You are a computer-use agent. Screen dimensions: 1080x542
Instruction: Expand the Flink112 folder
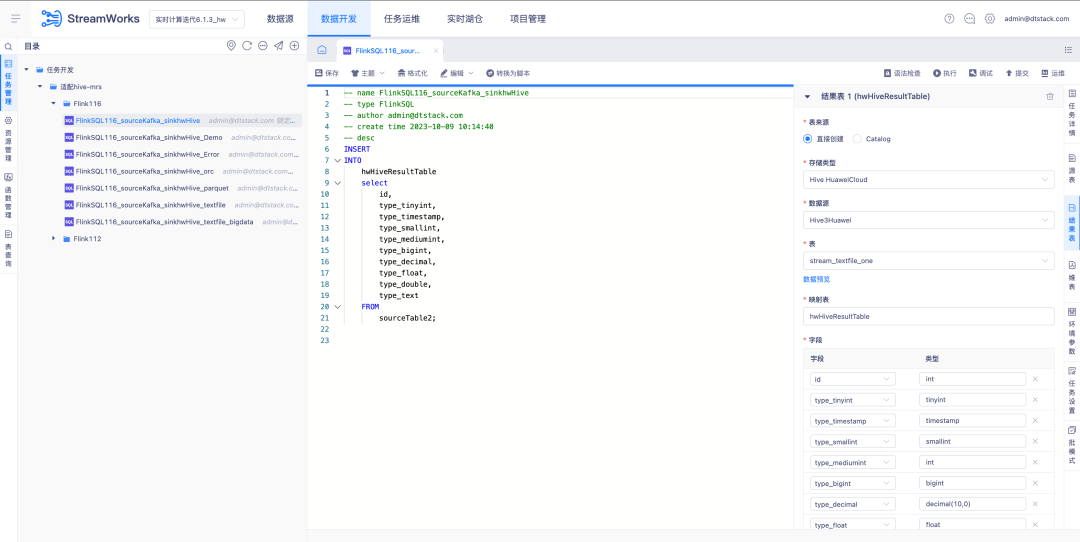pyautogui.click(x=53, y=238)
